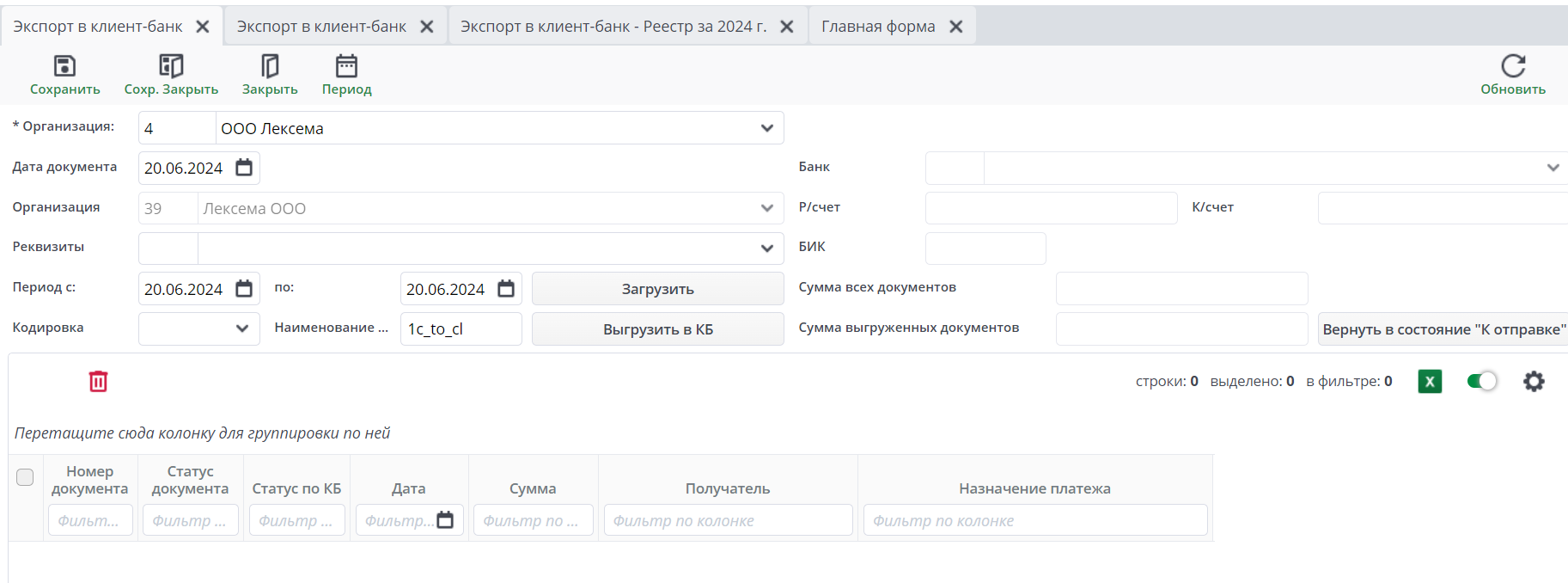The image size is (1568, 583).
Task: Expand the Кодировка dropdown
Action: (x=242, y=328)
